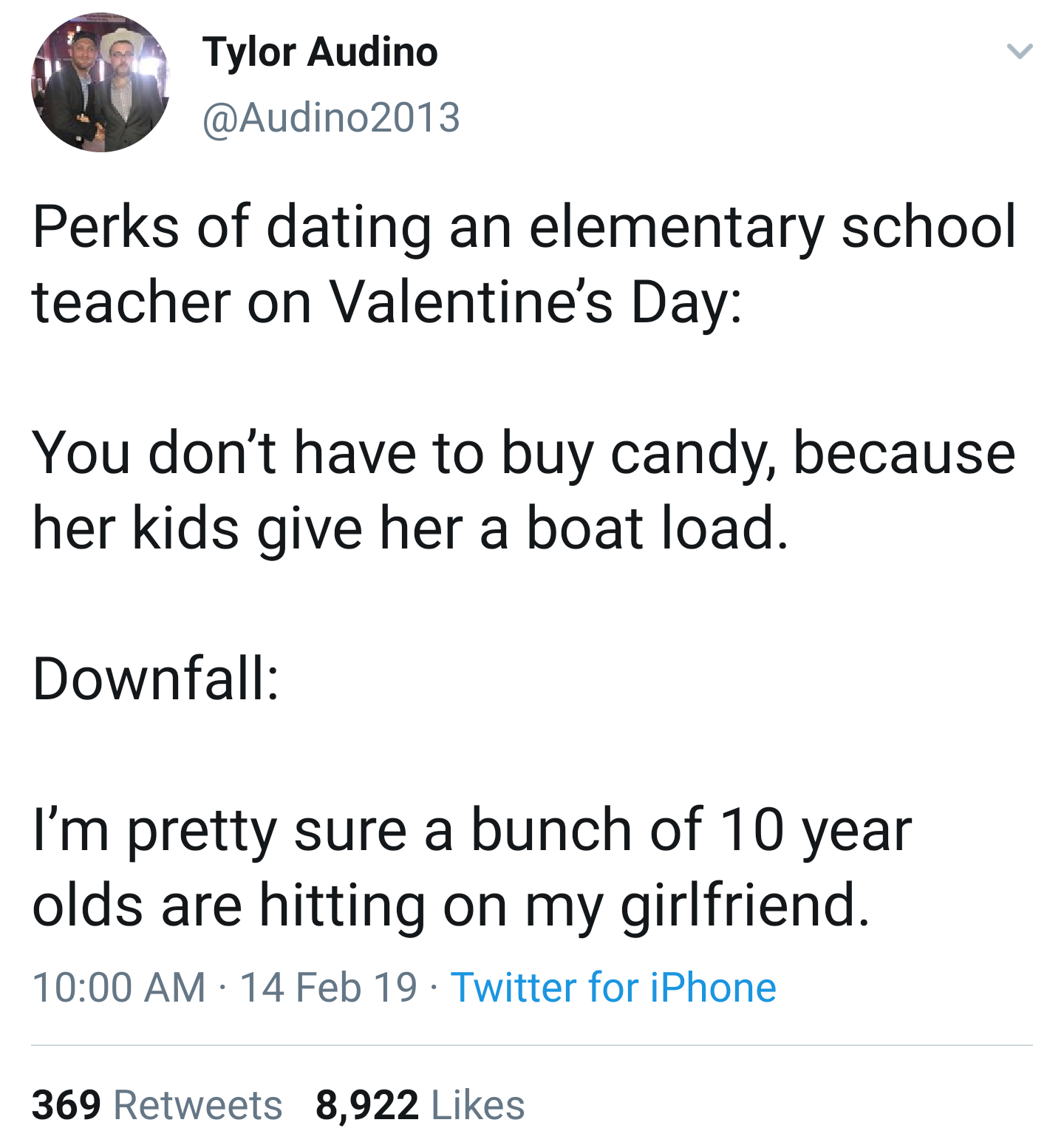Viewport: 1064px width, 1148px height.
Task: Click the 'I'm pretty sure a bunch' line
Action: tap(472, 829)
